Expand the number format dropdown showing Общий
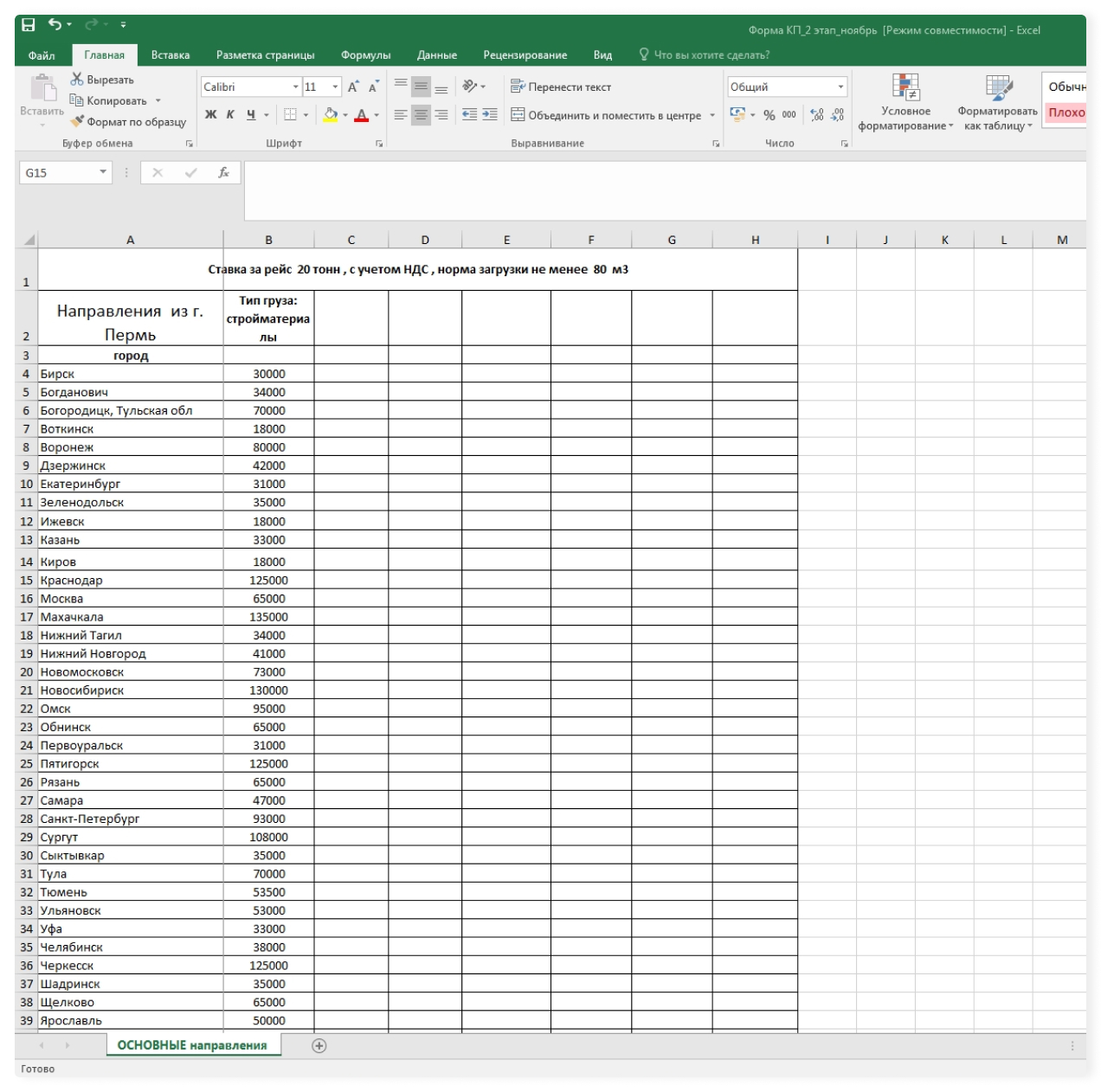The width and height of the screenshot is (1101, 1092). tap(840, 87)
